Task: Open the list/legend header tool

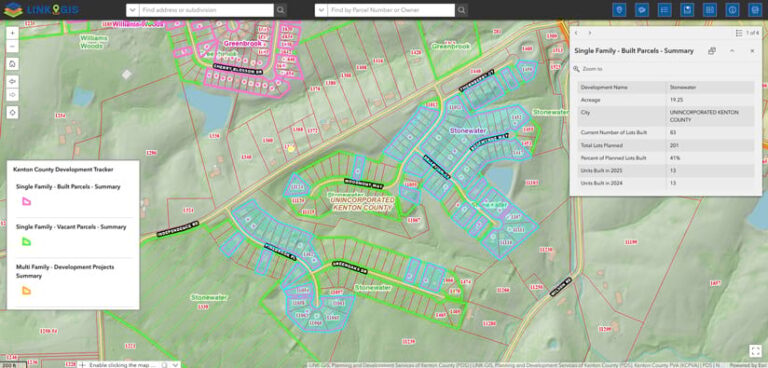Action: coord(664,10)
